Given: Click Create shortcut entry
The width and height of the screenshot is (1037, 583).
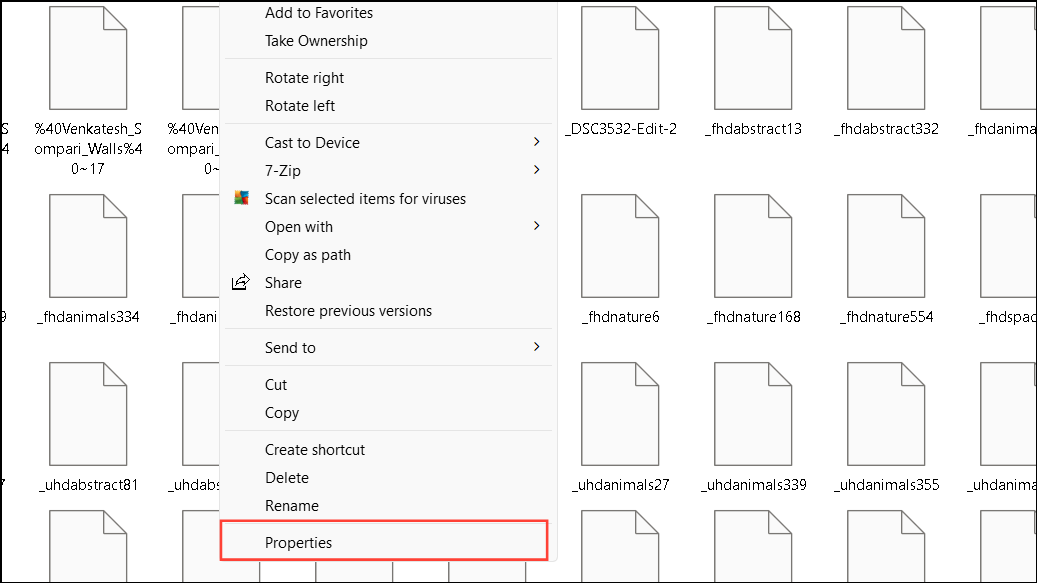Looking at the screenshot, I should (x=315, y=450).
